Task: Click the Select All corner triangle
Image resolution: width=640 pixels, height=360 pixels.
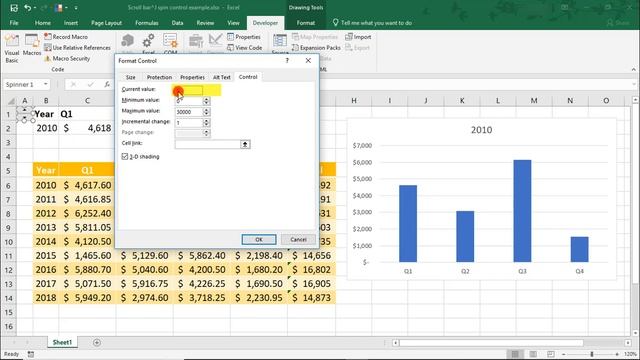Action: tap(11, 101)
